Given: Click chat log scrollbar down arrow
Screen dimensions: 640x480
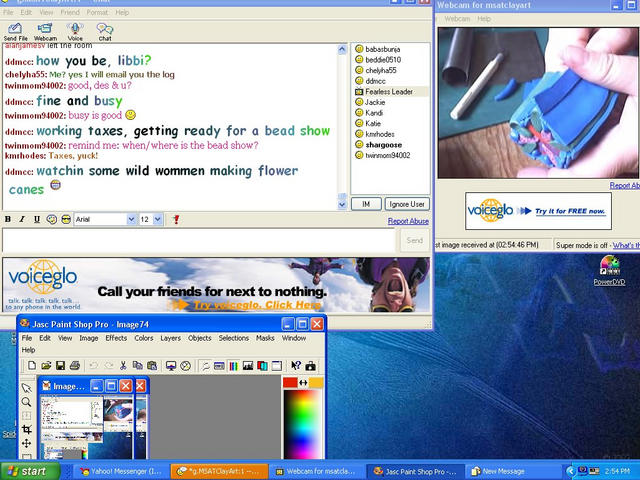Looking at the screenshot, I should [342, 204].
